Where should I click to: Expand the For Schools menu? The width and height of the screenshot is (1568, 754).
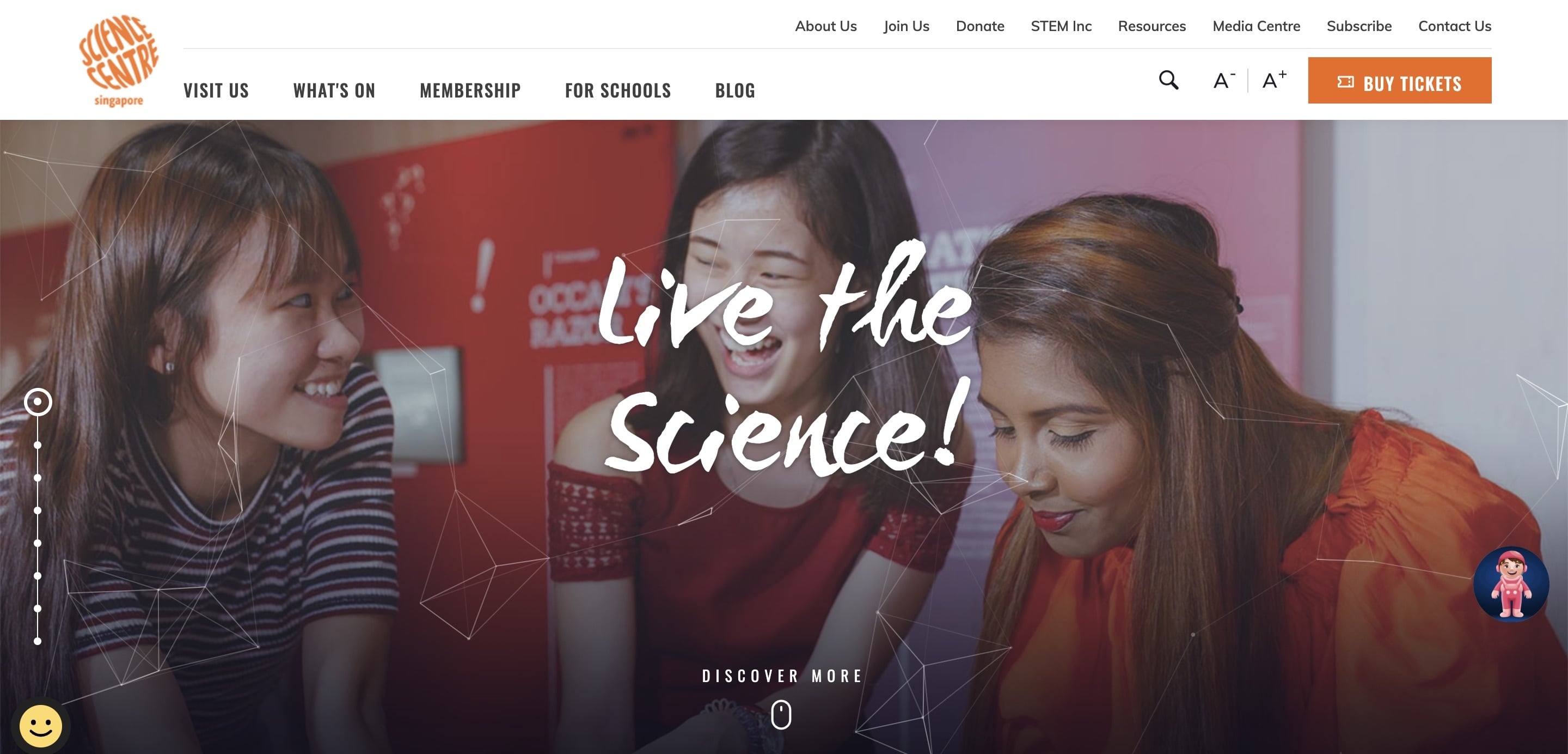[618, 91]
